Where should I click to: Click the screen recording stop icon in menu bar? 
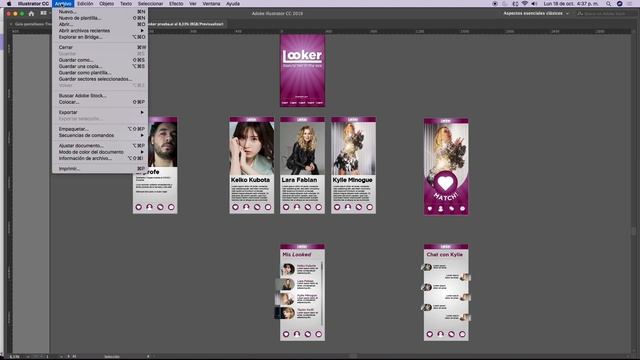(x=495, y=4)
